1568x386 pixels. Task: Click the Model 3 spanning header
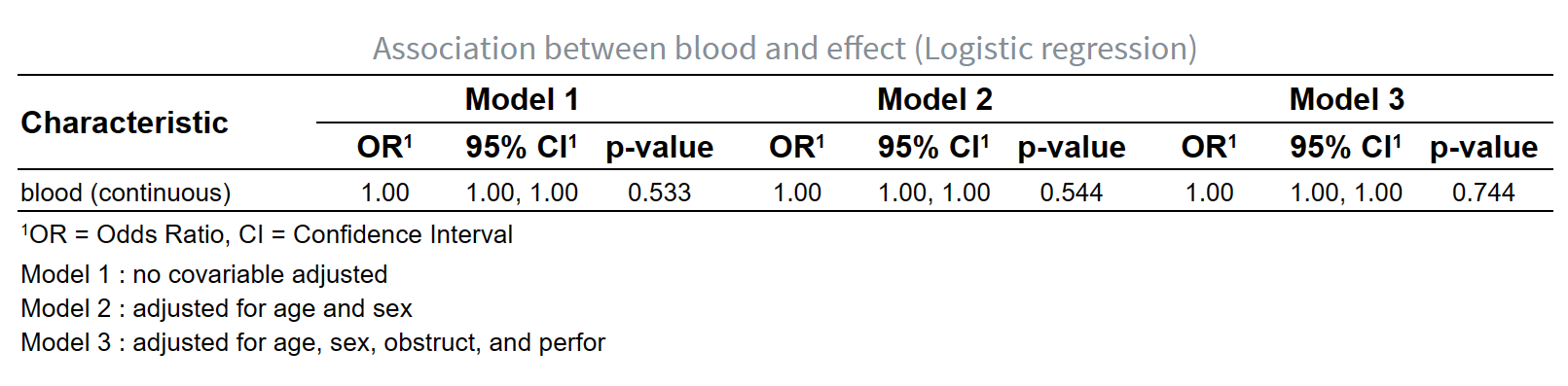(1346, 99)
